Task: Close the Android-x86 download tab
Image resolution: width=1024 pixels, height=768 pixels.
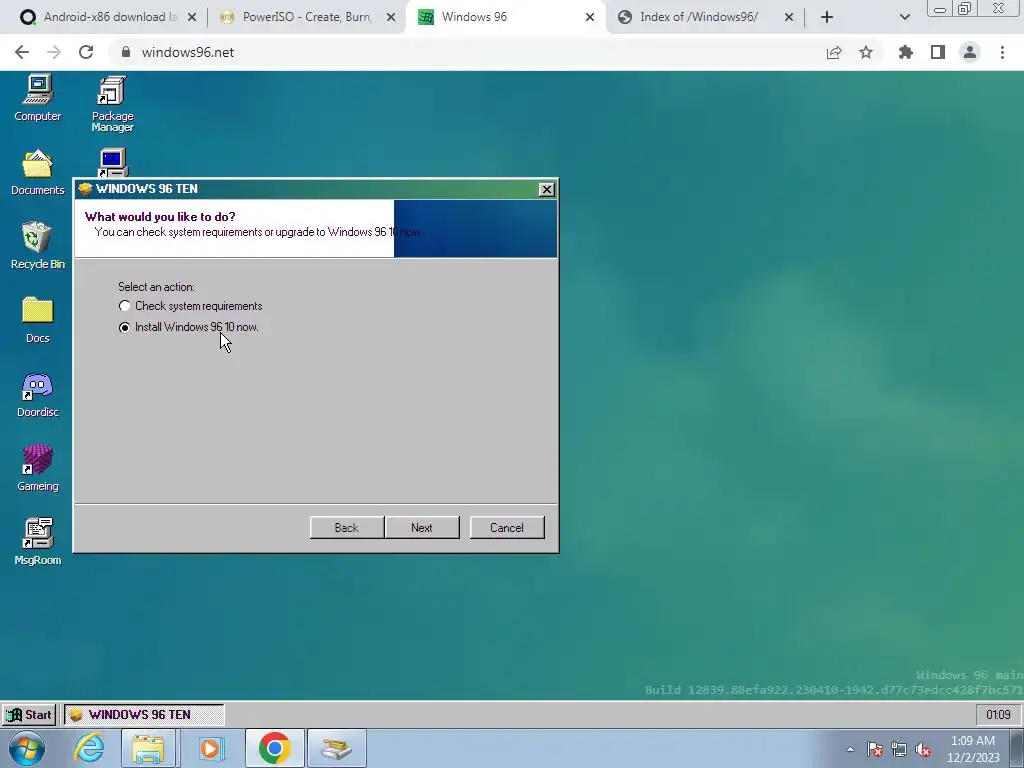Action: (x=192, y=18)
